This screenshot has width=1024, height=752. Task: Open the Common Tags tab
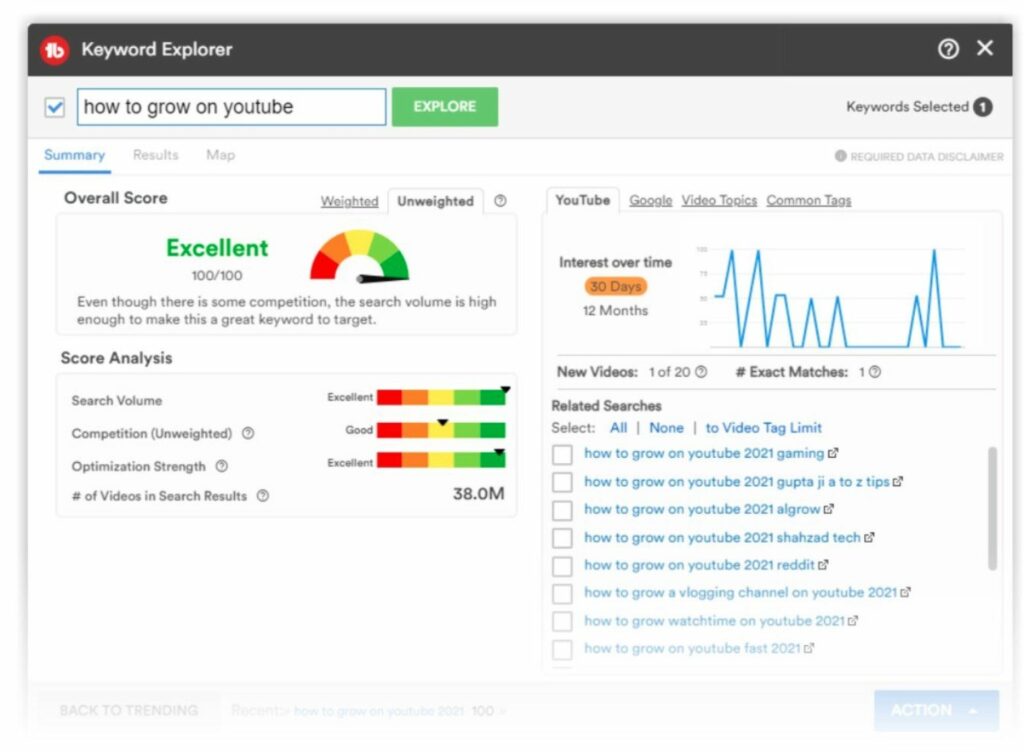coord(808,200)
